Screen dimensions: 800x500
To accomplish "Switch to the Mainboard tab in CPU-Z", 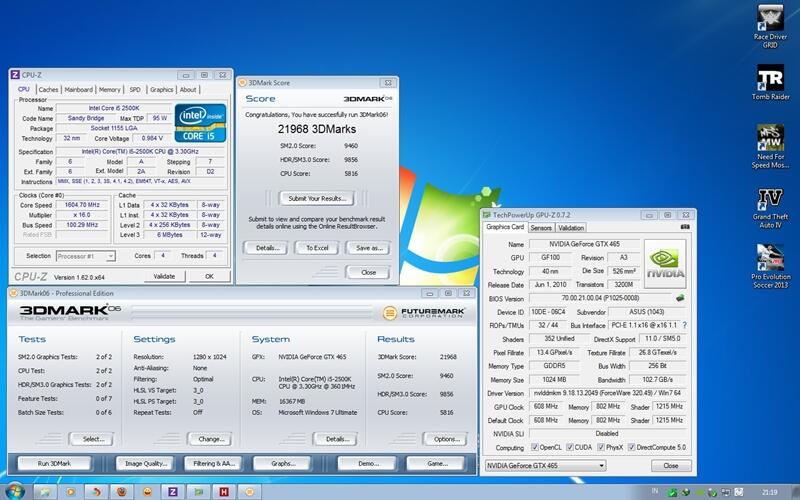I will coord(79,89).
